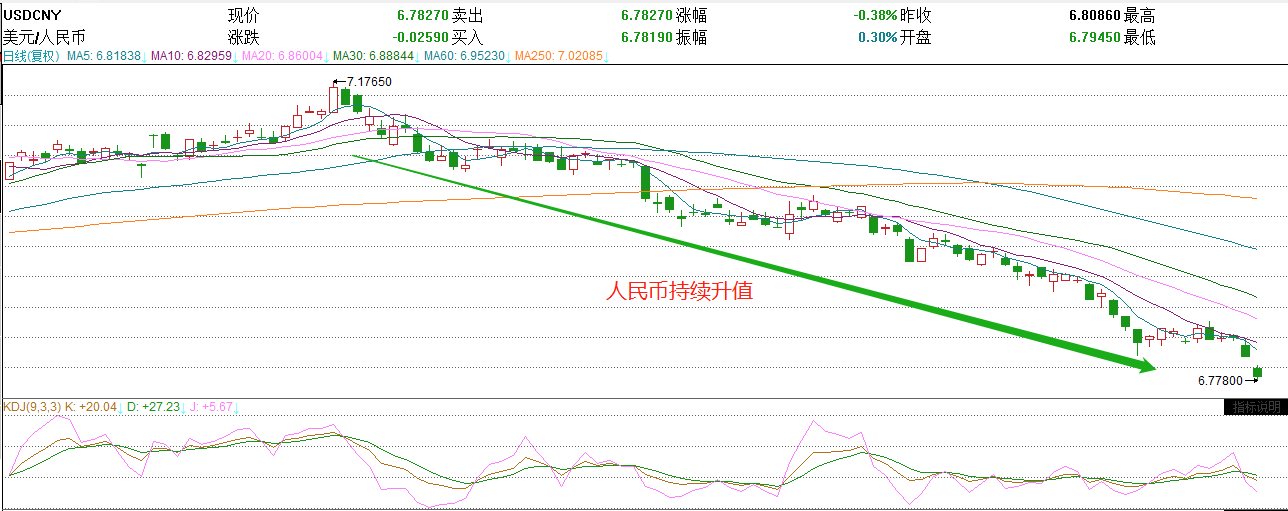The height and width of the screenshot is (511, 1288).
Task: Click the 昨收 label
Action: [x=915, y=16]
